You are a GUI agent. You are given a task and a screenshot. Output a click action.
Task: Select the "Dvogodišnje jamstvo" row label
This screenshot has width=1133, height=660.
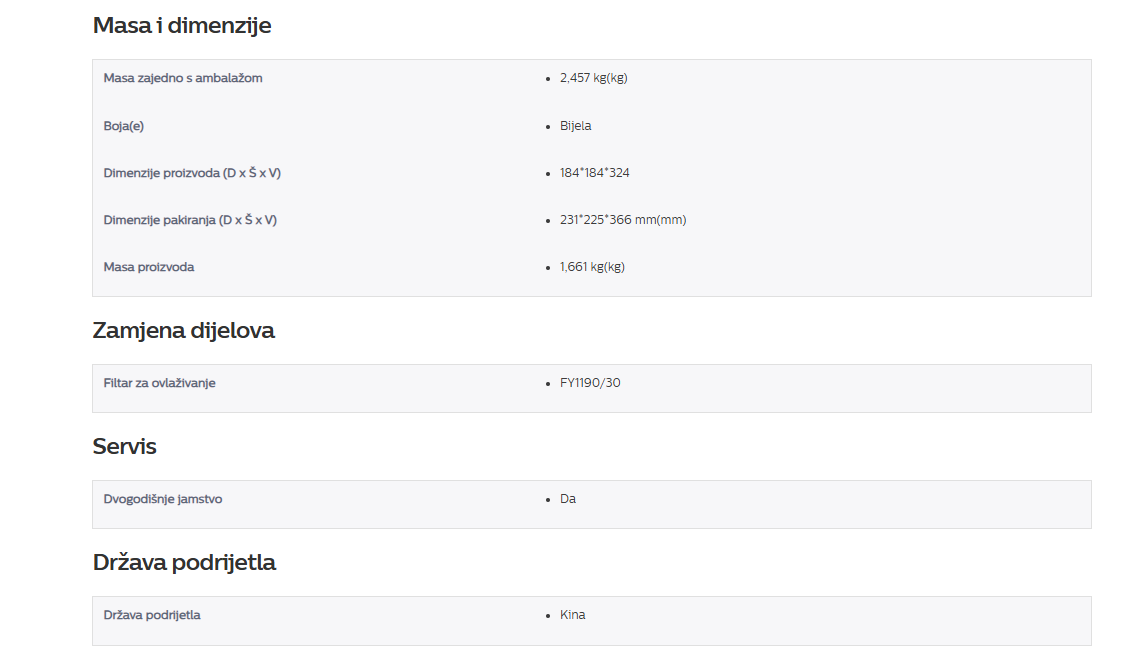click(163, 499)
